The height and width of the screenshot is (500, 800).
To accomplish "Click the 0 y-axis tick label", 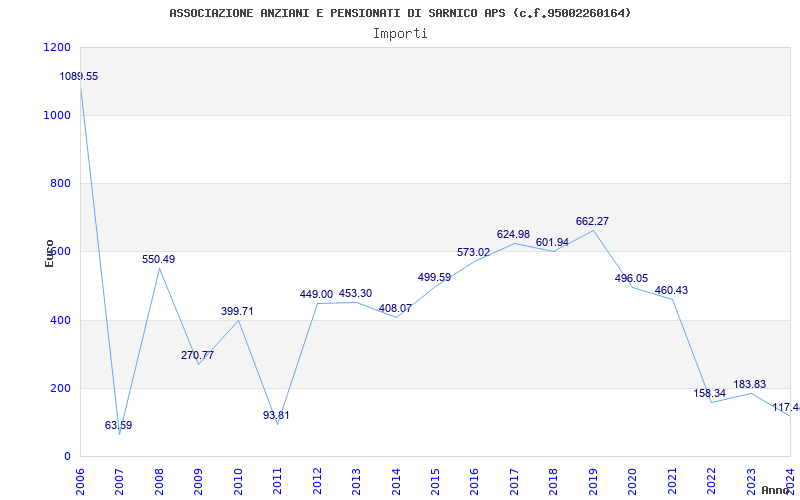I will tap(67, 456).
